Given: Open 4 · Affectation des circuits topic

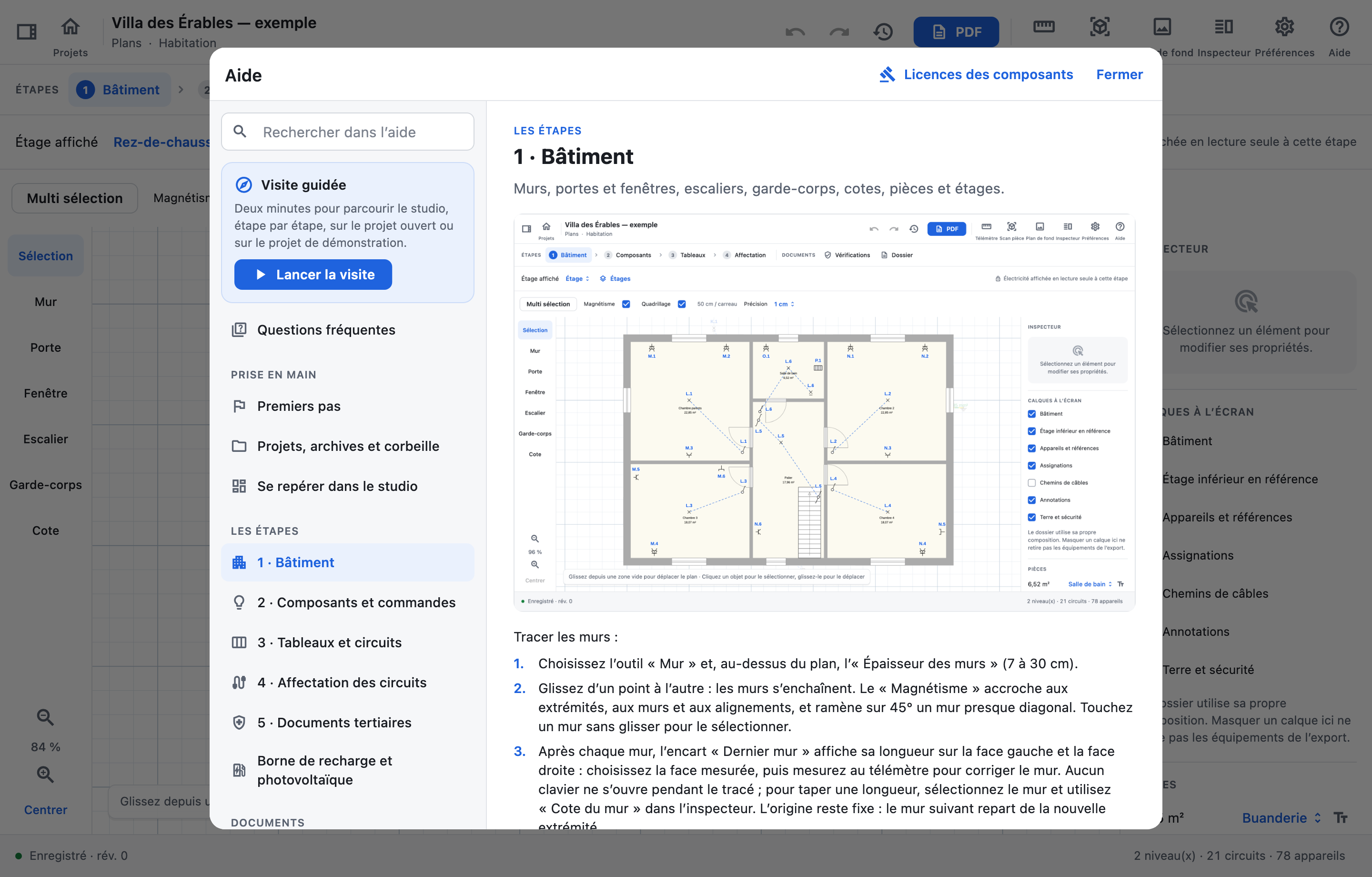Looking at the screenshot, I should coord(348,683).
